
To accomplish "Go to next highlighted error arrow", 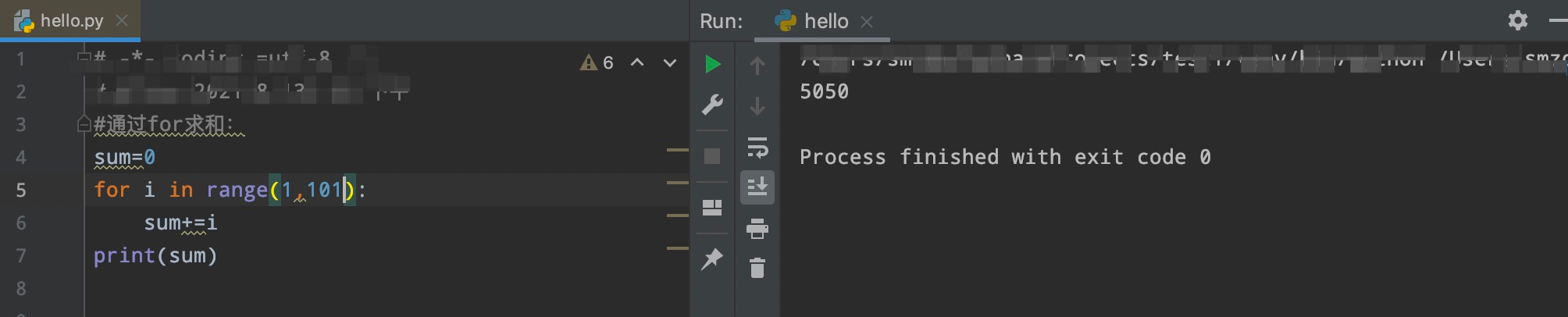I will click(670, 62).
